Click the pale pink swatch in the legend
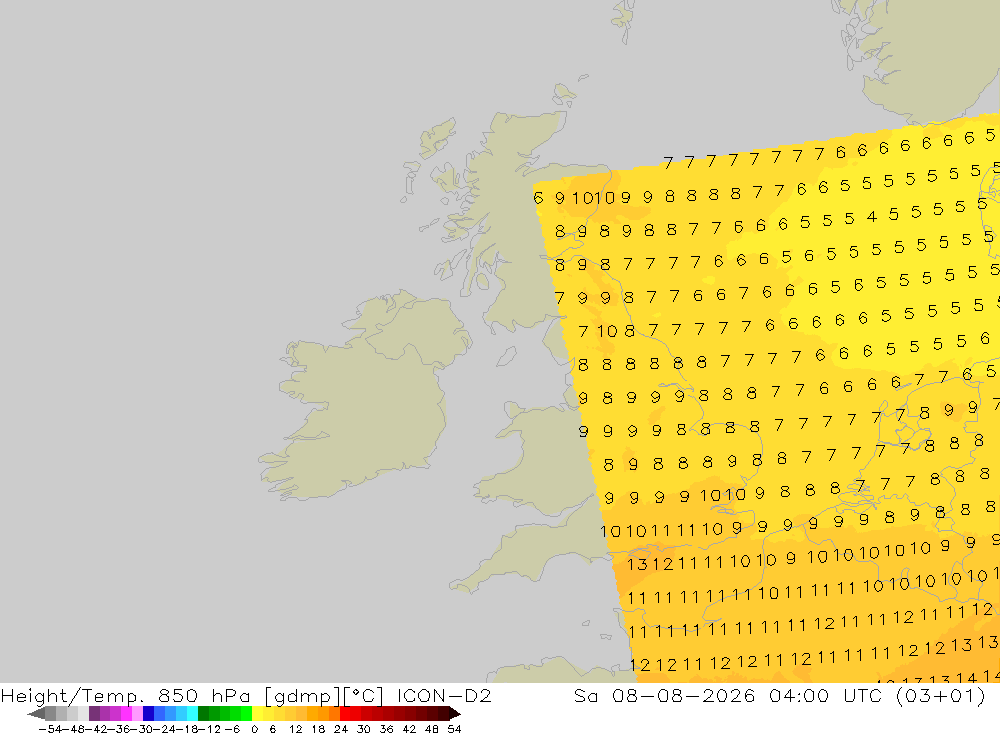The image size is (1000, 733). pos(138,713)
